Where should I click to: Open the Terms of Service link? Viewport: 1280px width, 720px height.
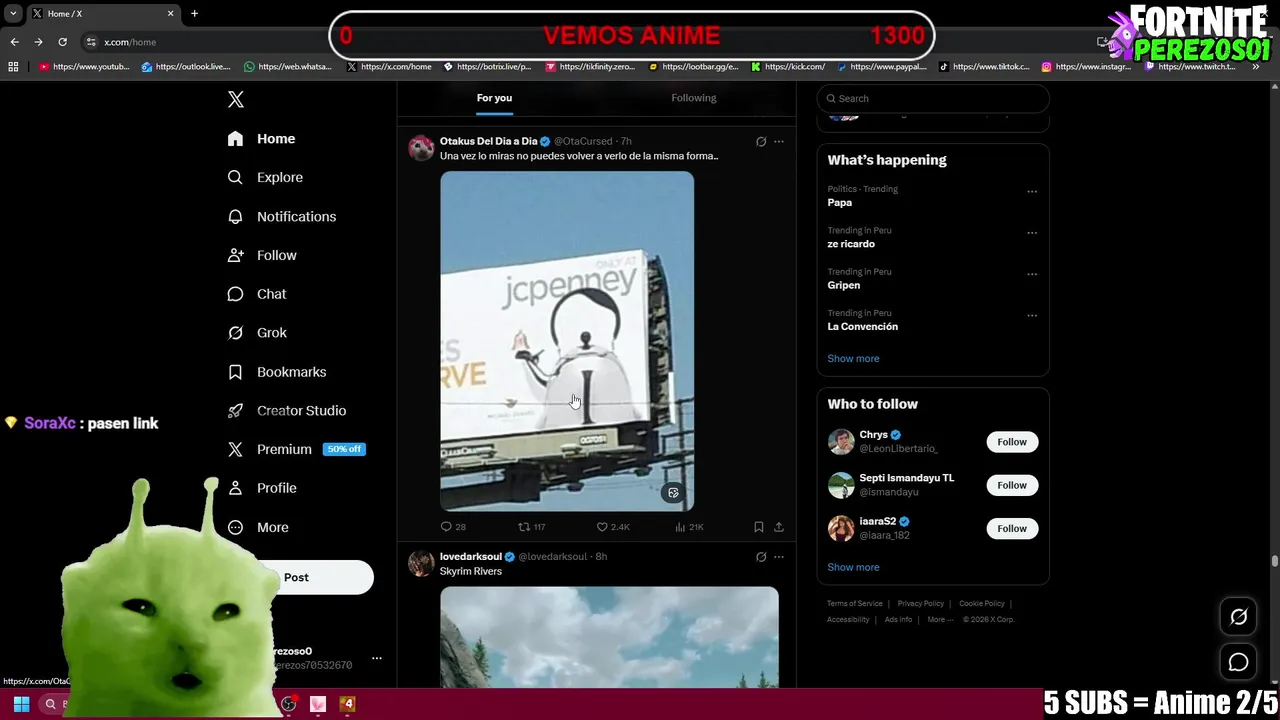(855, 604)
